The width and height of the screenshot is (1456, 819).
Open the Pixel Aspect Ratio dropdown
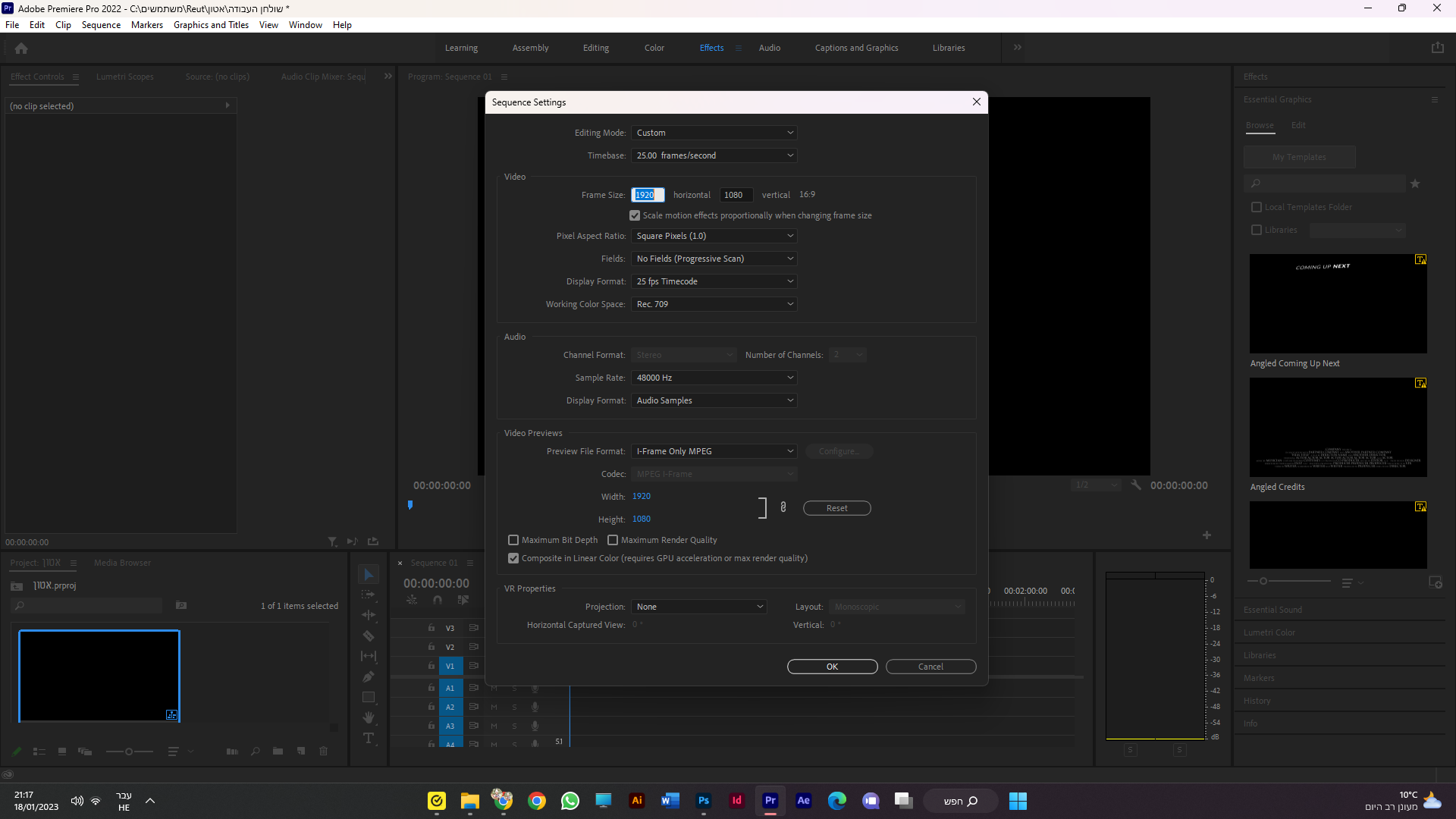(714, 236)
